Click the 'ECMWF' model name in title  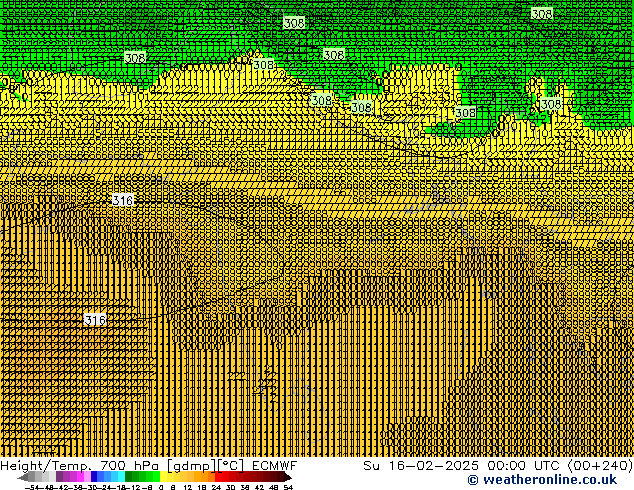274,466
